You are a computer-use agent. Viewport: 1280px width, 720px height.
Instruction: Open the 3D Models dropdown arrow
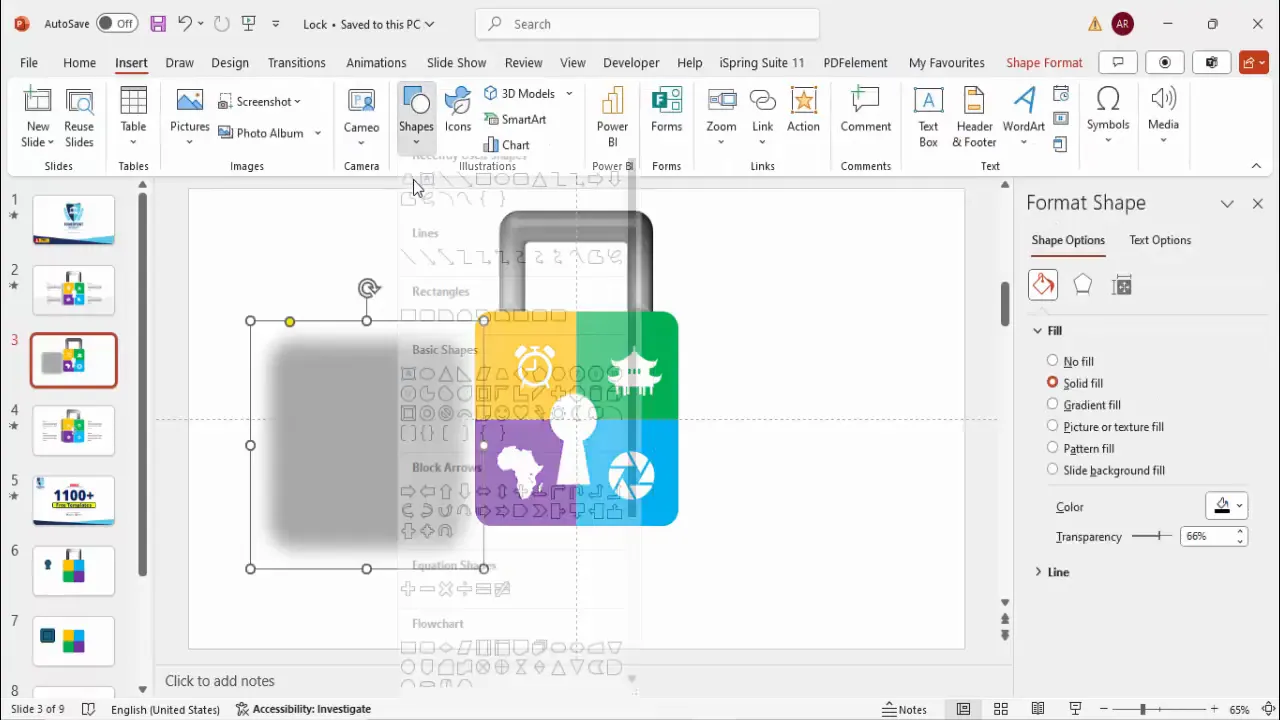click(x=569, y=93)
